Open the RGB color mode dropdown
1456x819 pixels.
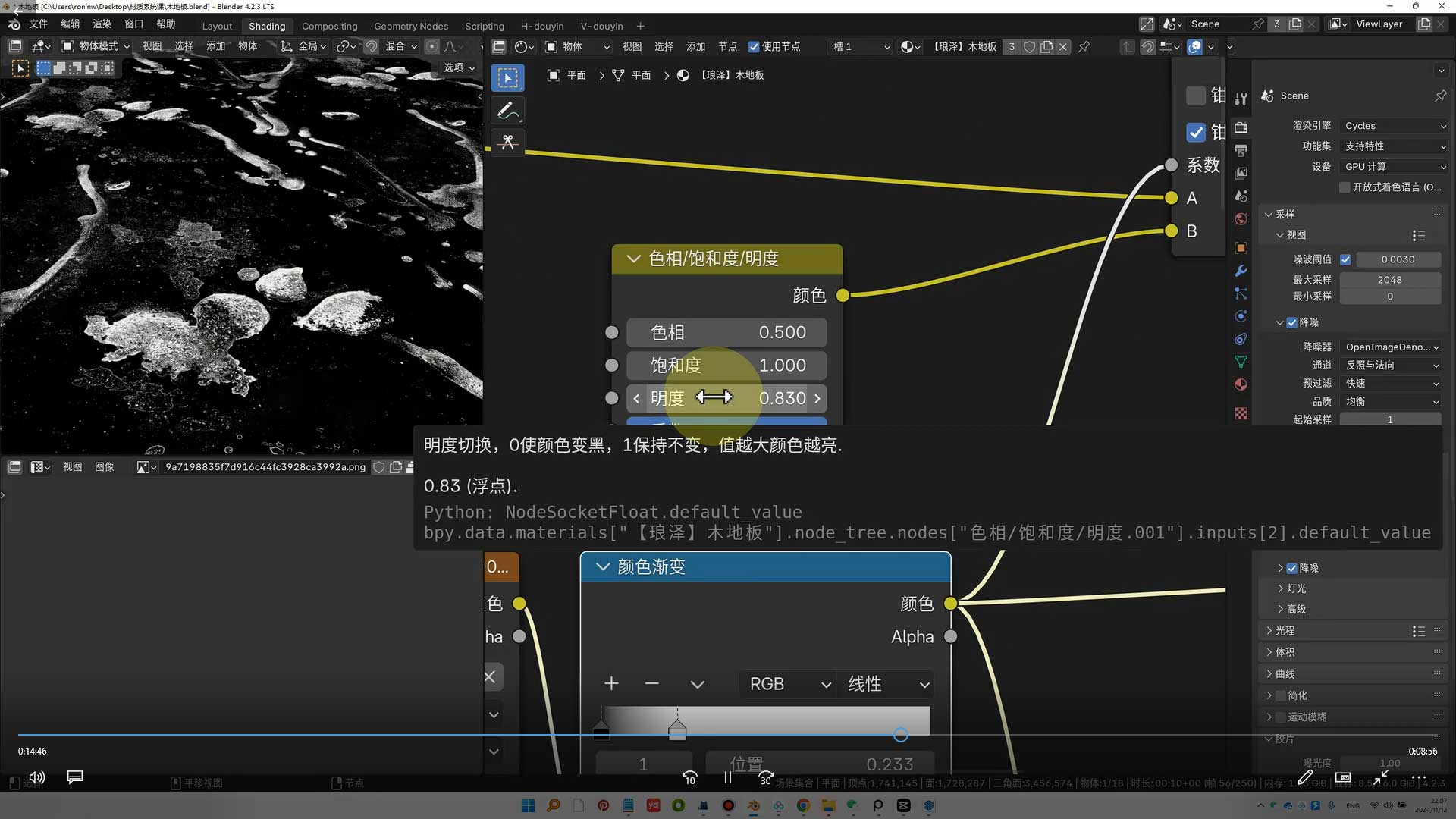click(x=788, y=684)
